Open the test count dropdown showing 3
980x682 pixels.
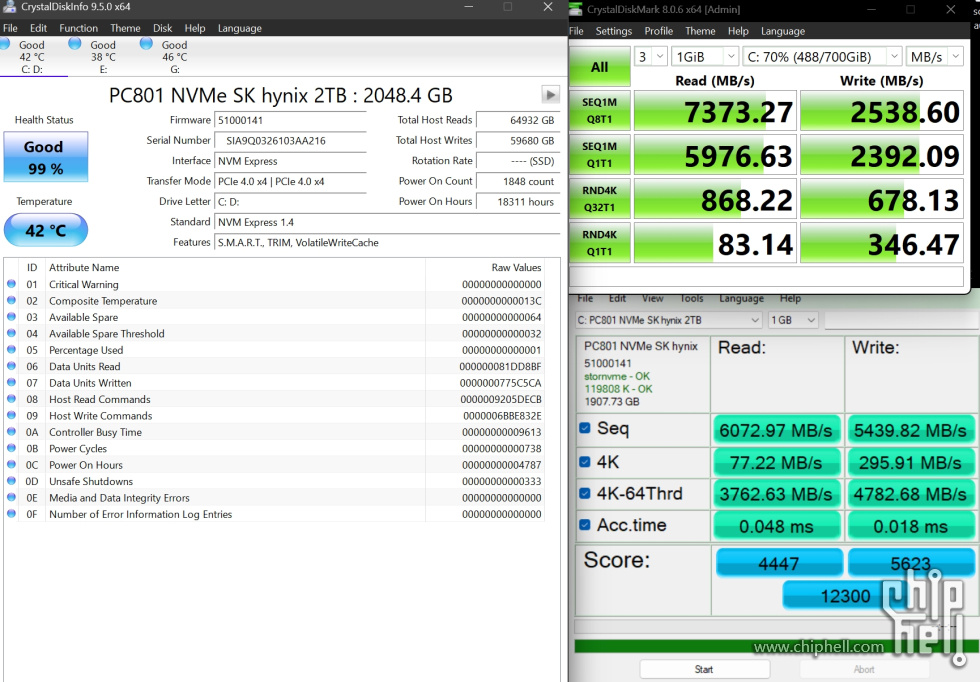[651, 57]
